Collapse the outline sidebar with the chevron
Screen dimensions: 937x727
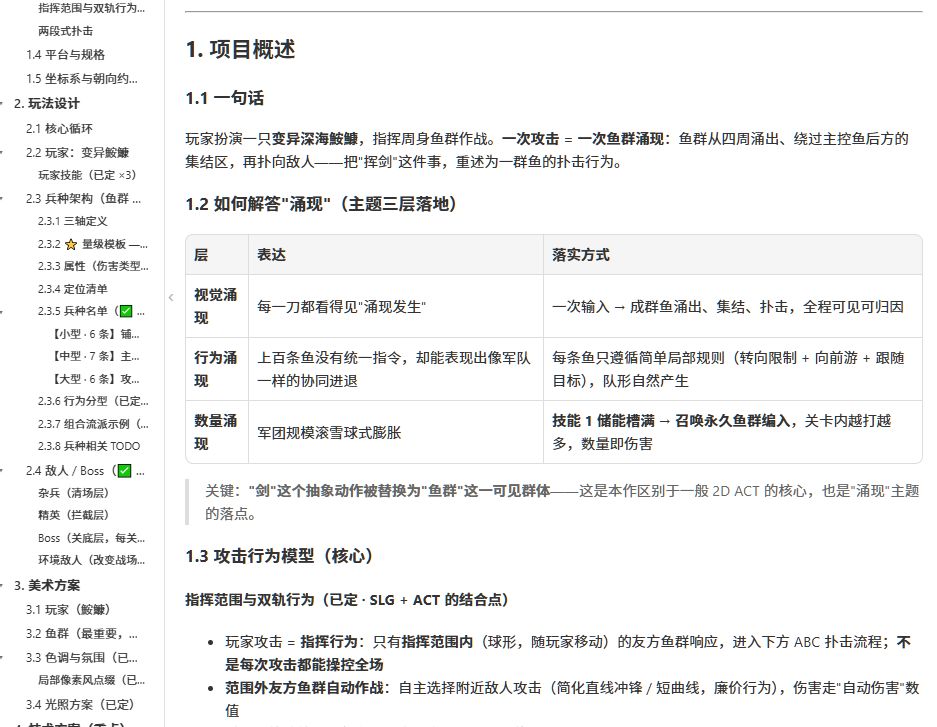click(171, 297)
